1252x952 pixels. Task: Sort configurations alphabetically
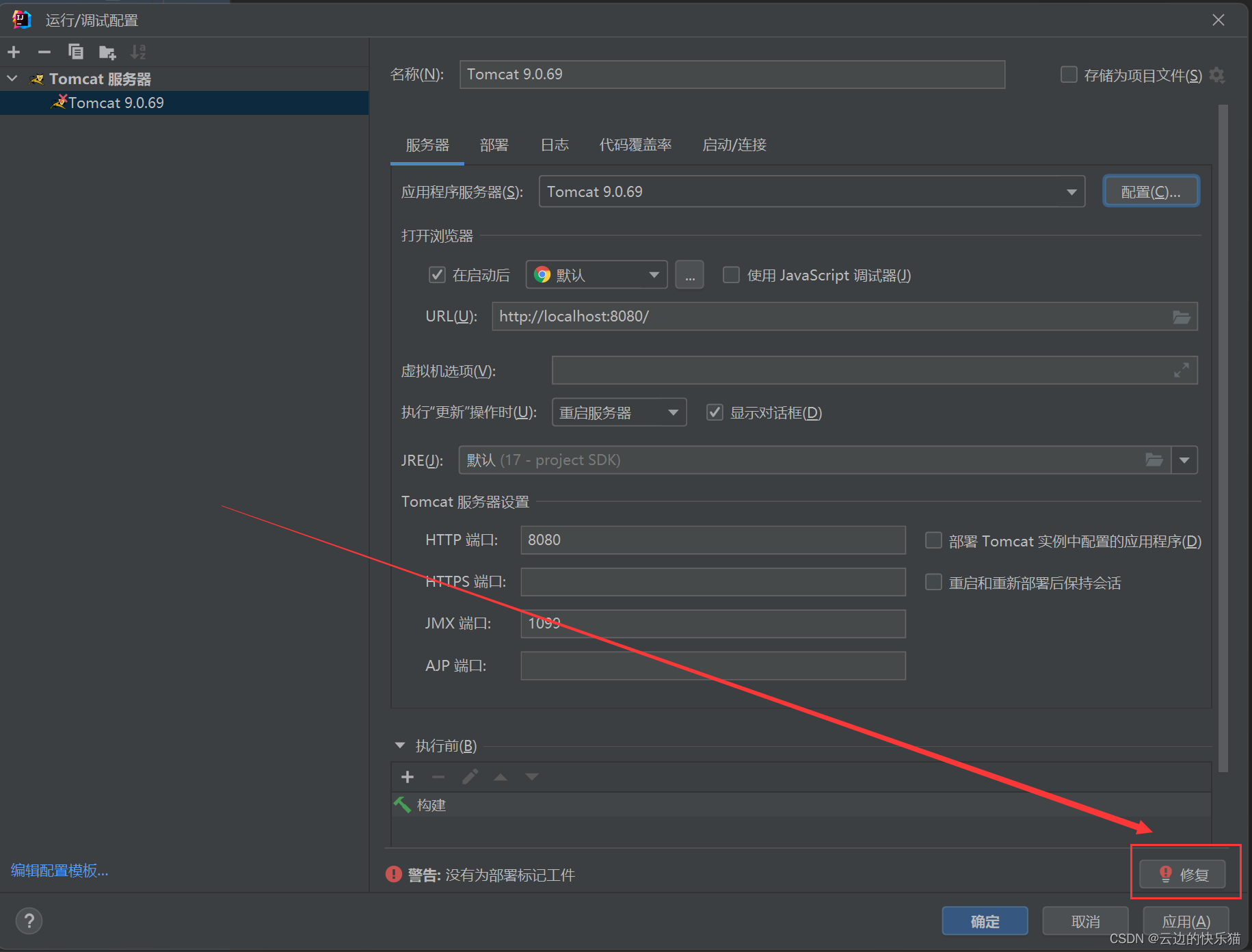tap(138, 52)
